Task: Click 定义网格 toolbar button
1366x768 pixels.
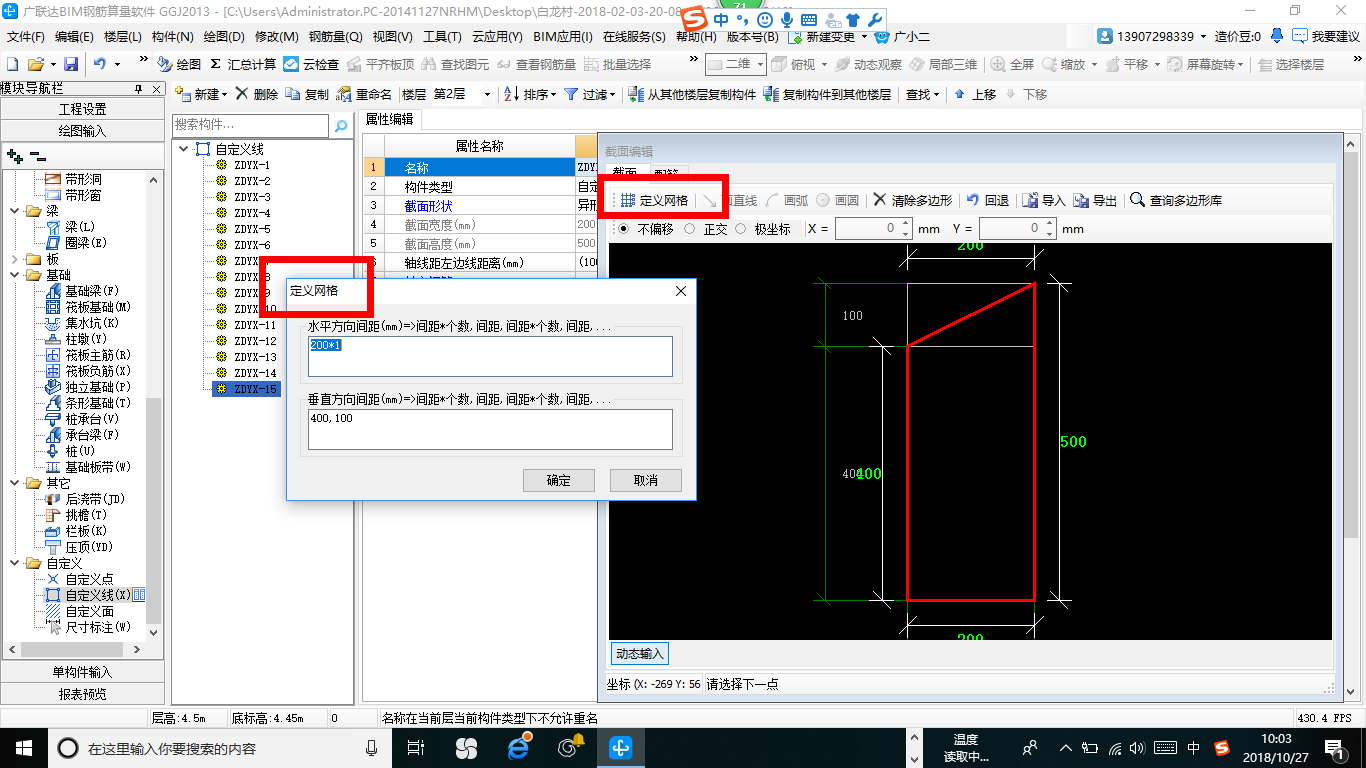Action: click(x=655, y=200)
